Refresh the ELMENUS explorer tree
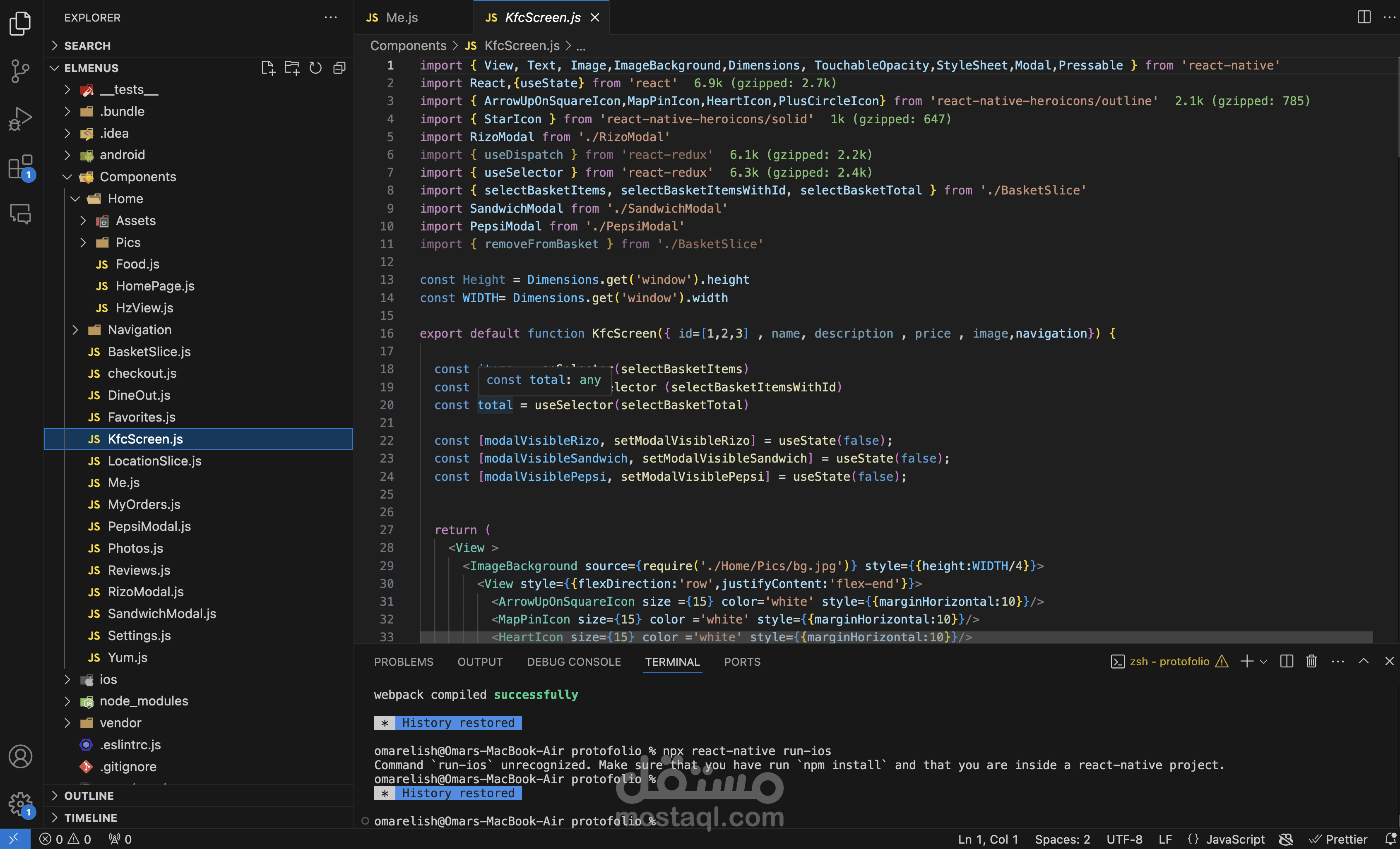 coord(315,68)
